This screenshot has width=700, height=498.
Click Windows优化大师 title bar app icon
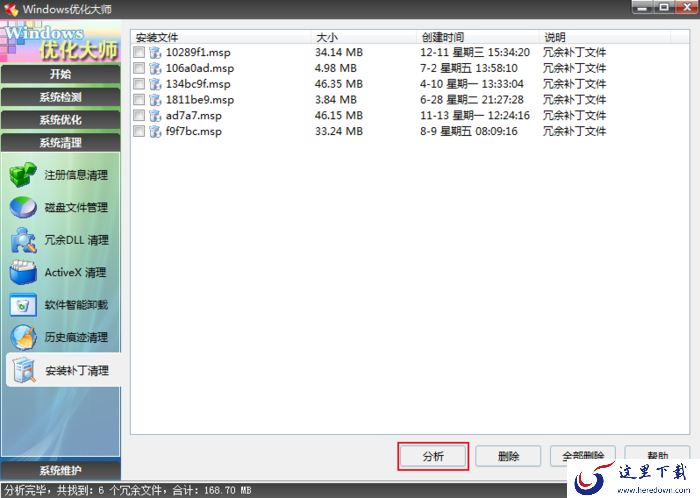click(x=11, y=9)
